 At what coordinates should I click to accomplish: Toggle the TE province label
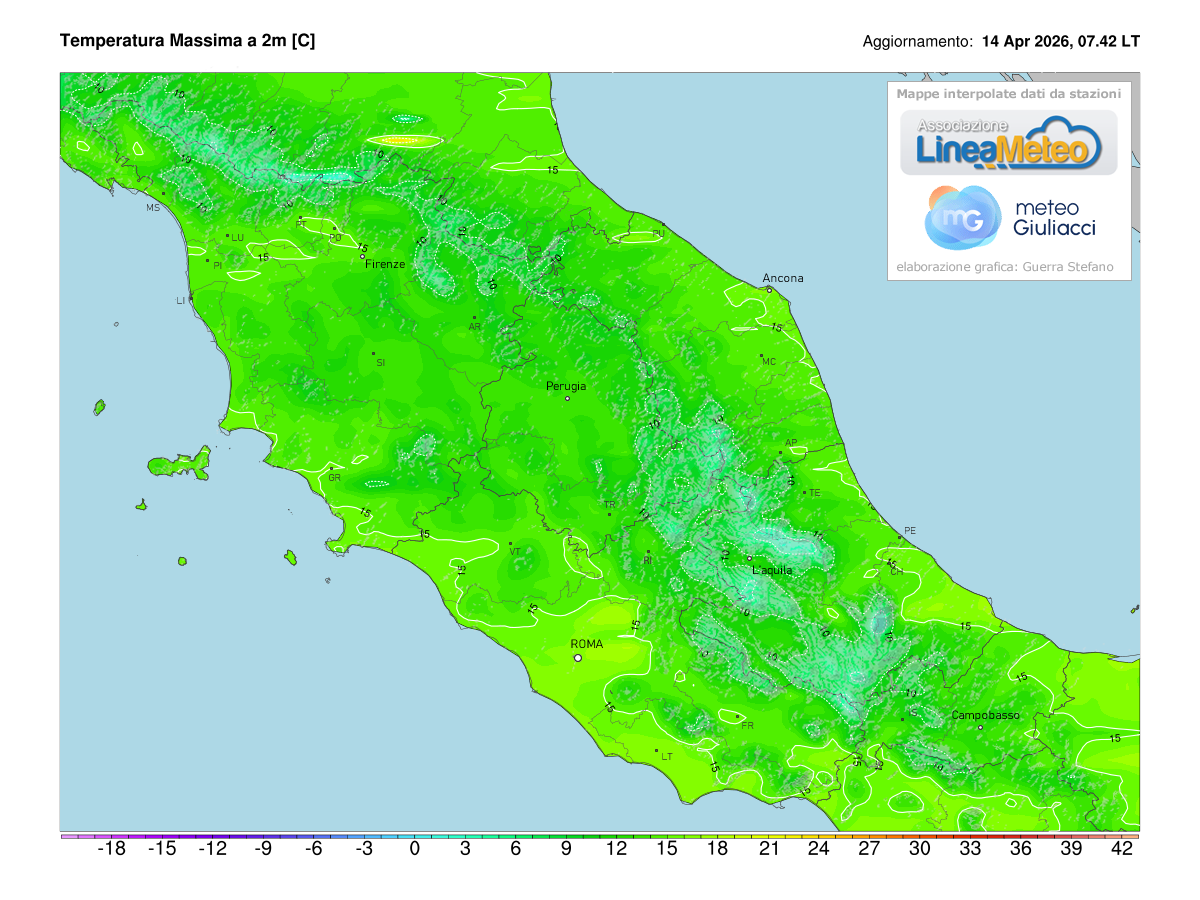815,490
